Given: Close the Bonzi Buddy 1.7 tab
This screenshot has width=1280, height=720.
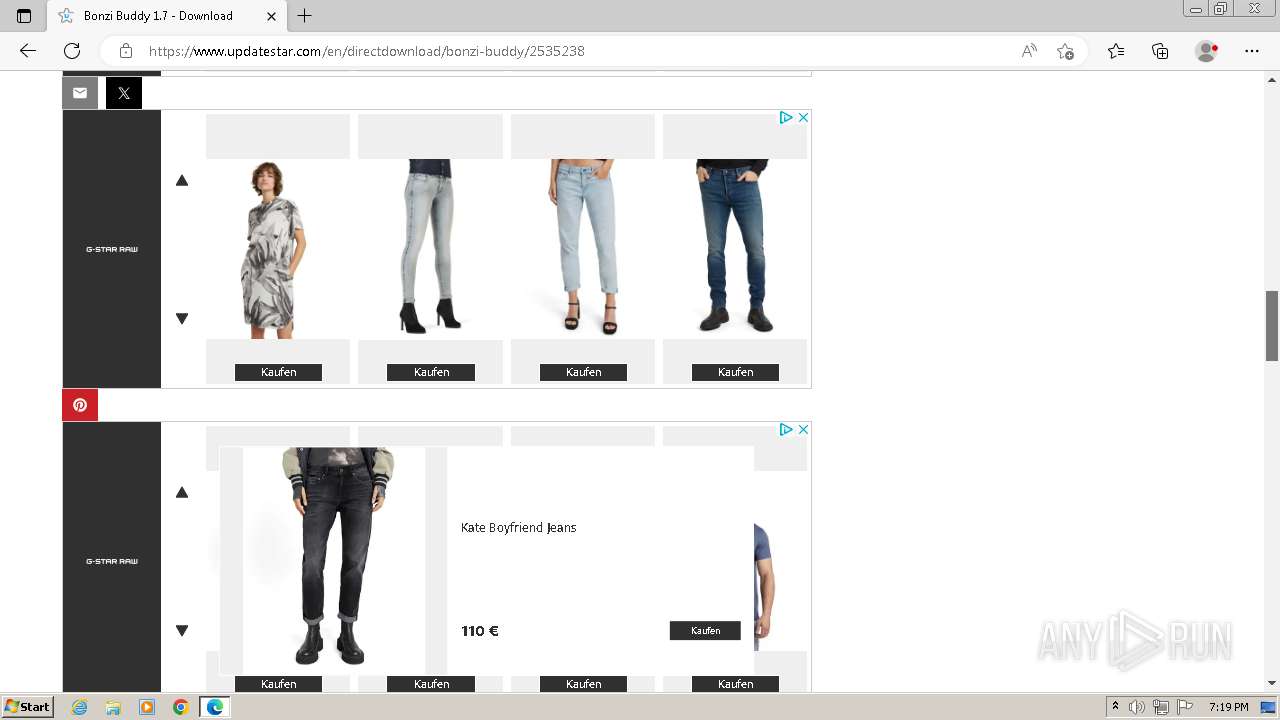Looking at the screenshot, I should [271, 16].
